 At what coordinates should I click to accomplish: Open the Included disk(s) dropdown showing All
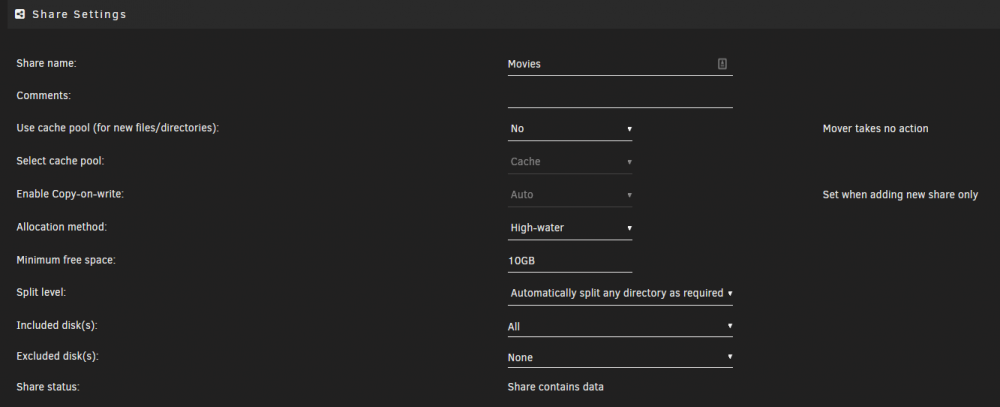620,327
